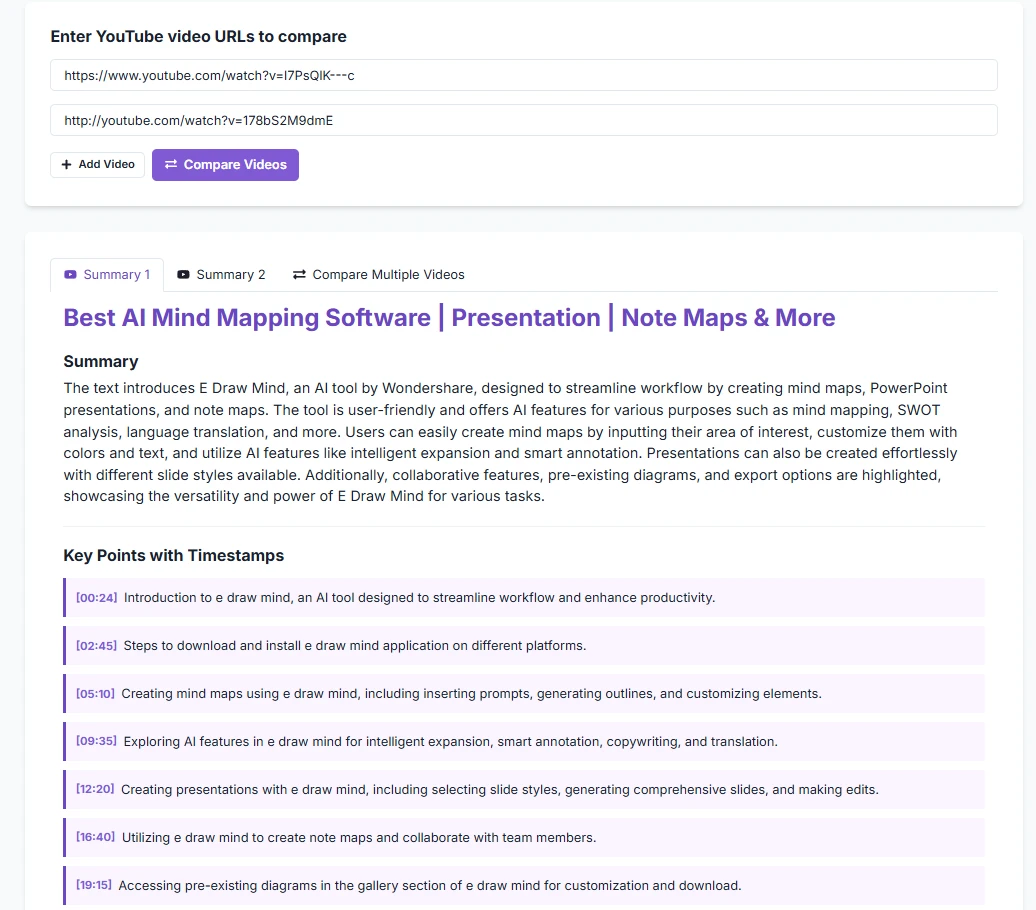Click the arrows icon on Compare Multiple Videos tab

299,275
